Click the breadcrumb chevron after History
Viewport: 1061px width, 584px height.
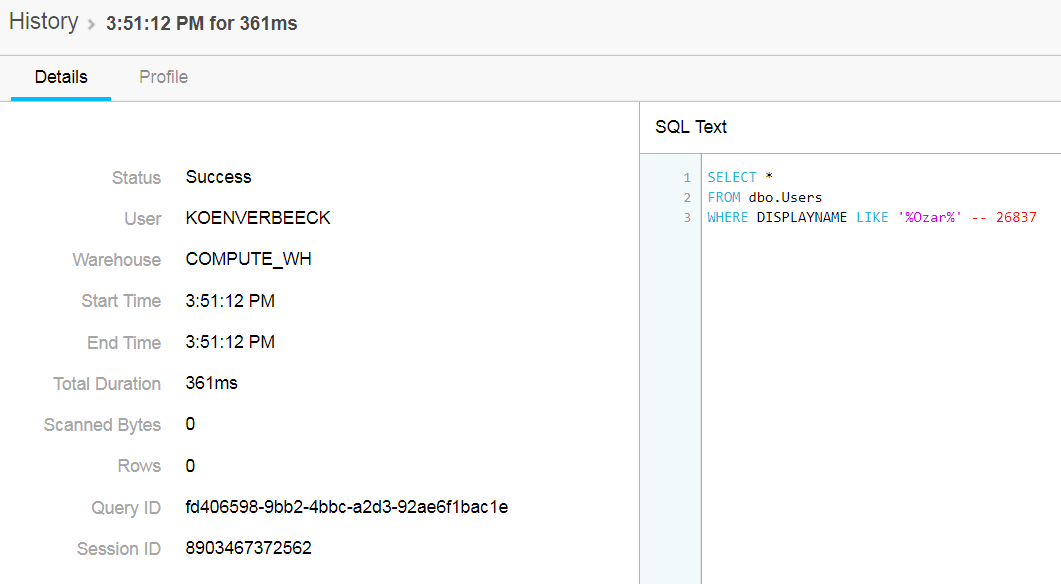pyautogui.click(x=90, y=23)
